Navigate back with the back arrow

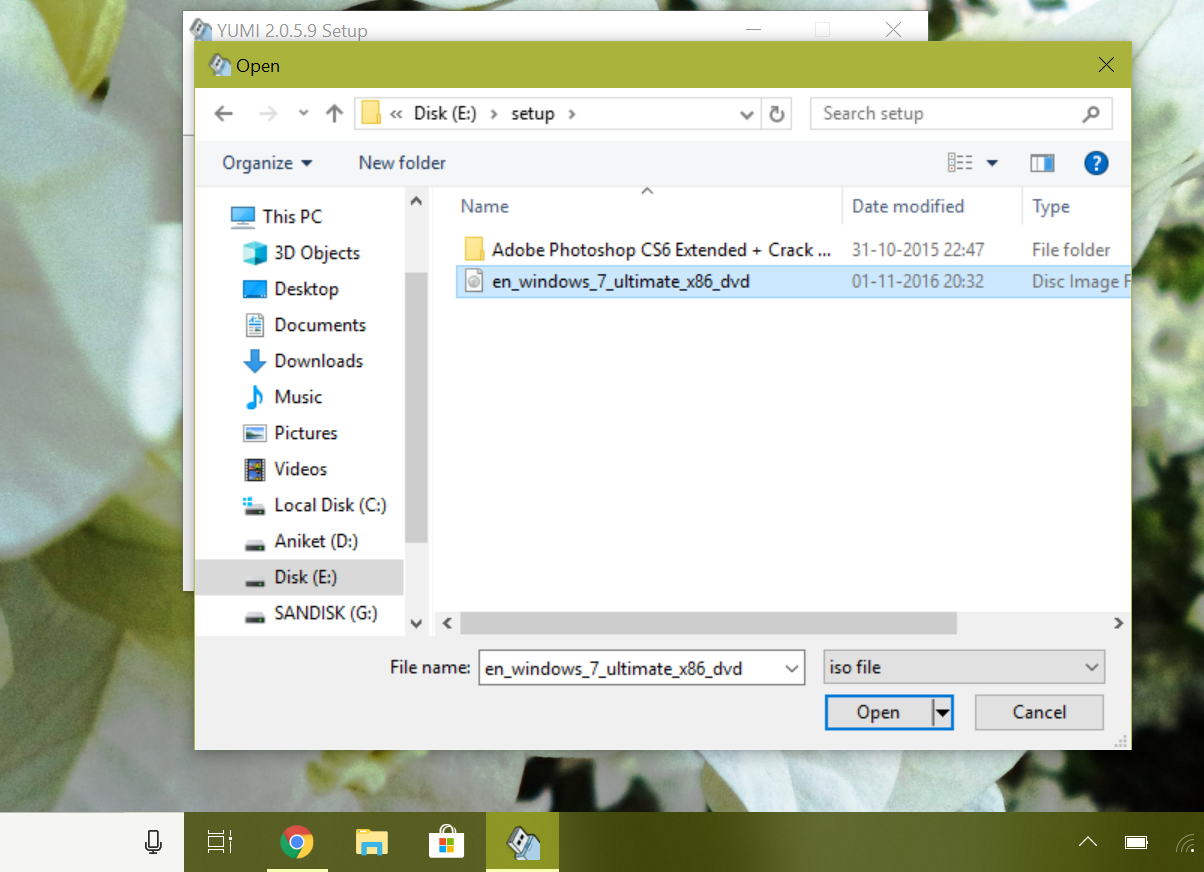pos(223,113)
